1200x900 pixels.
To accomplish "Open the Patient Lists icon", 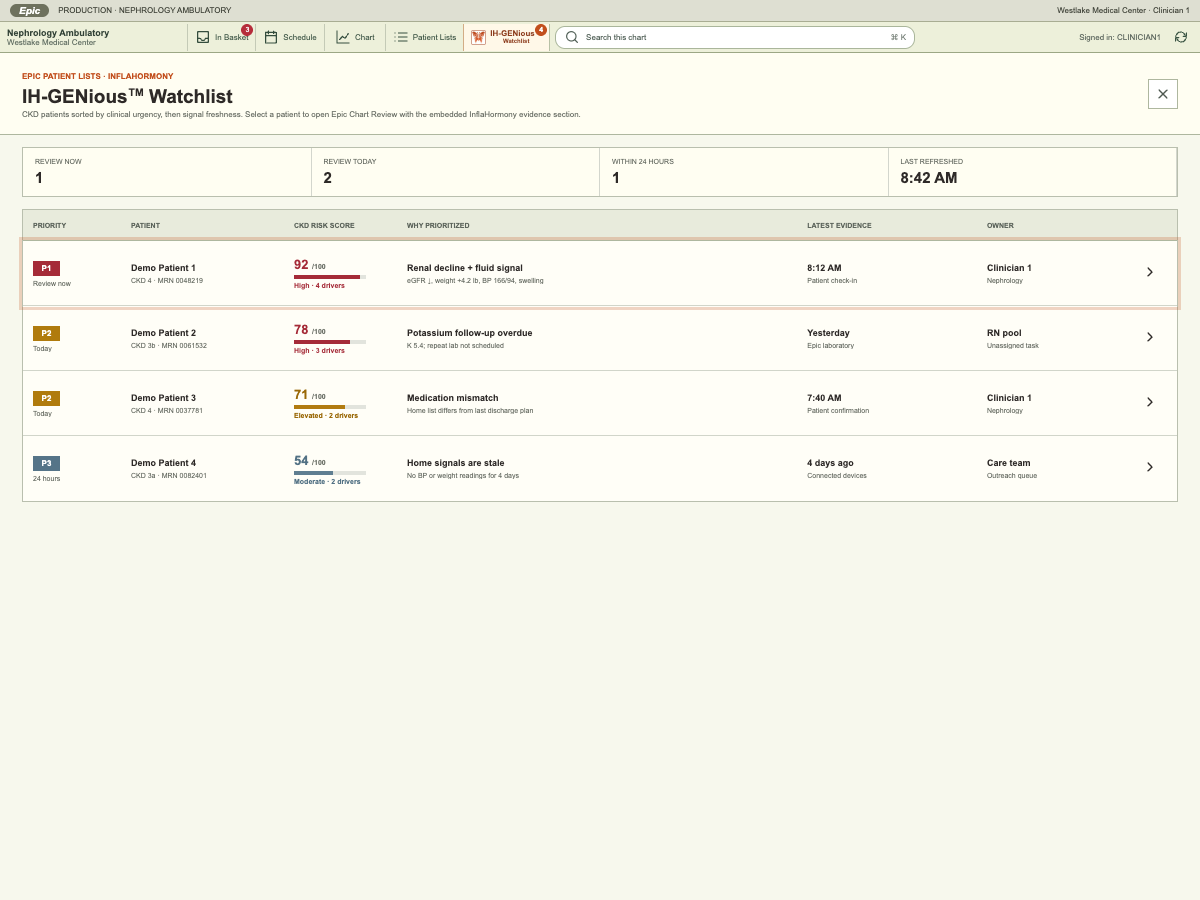I will 401,37.
